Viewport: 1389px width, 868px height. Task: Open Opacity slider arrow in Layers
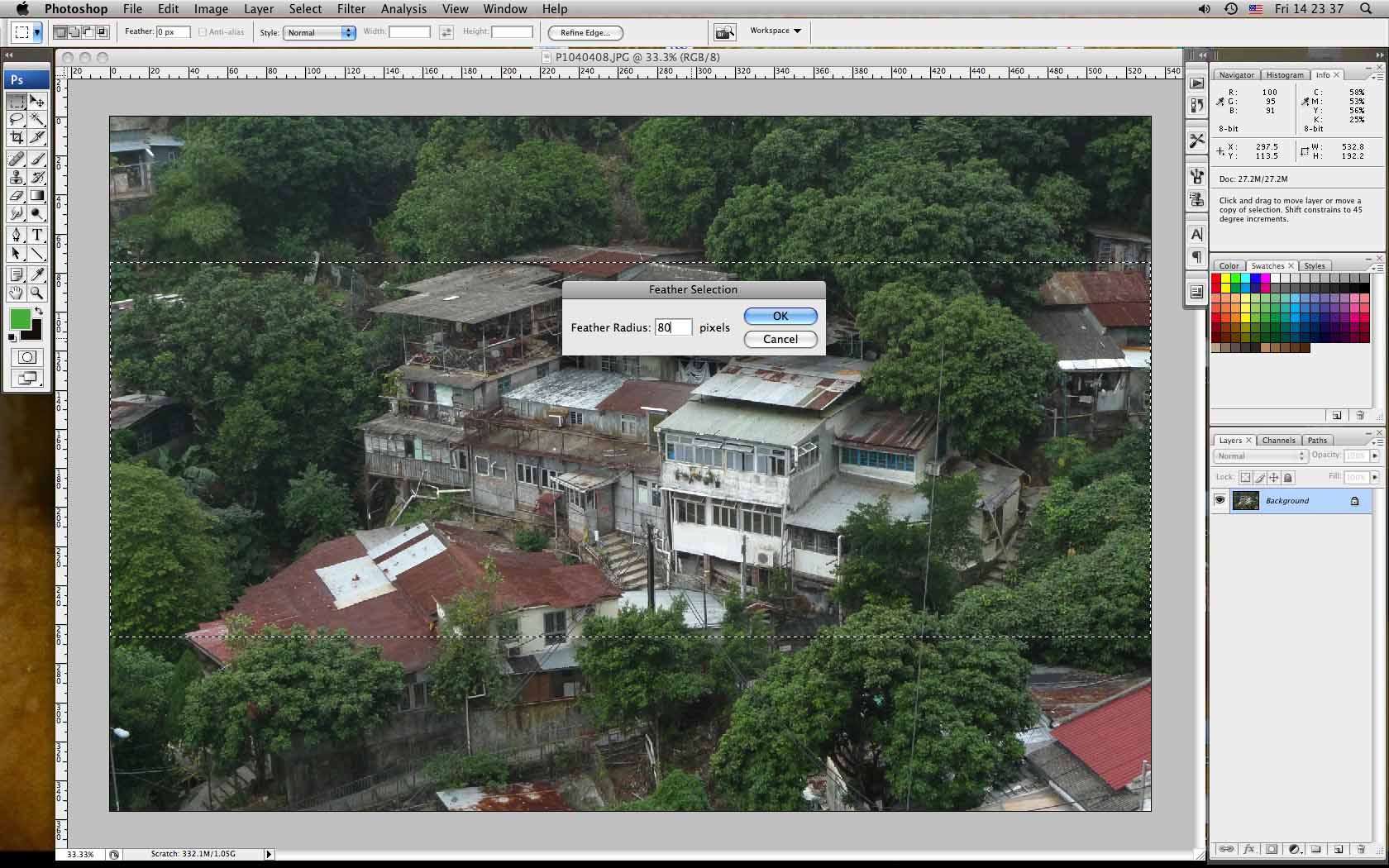coord(1375,455)
